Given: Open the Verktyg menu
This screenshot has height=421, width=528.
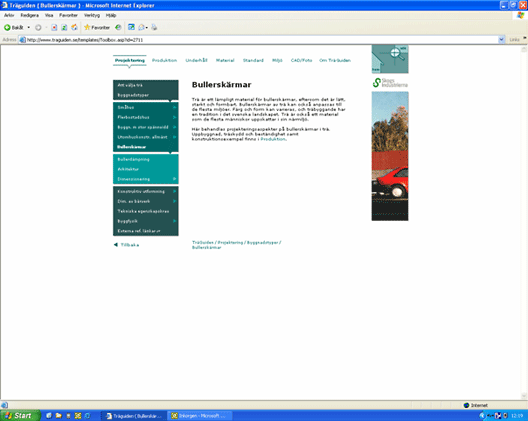Looking at the screenshot, I should [92, 15].
